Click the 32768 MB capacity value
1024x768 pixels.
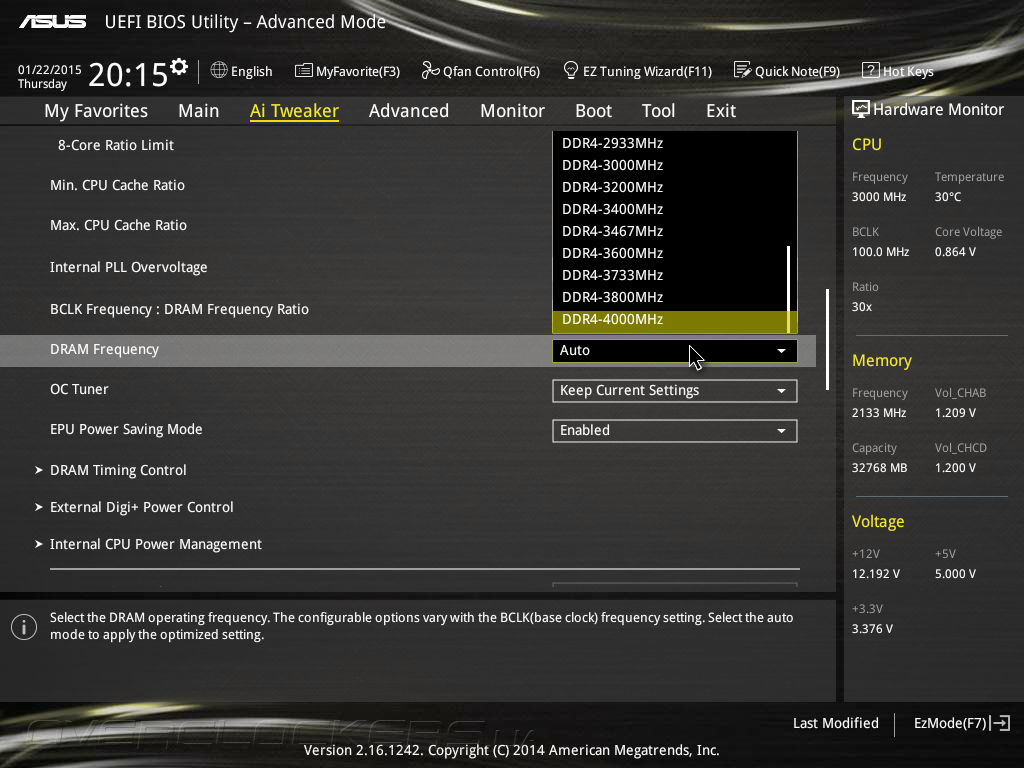click(879, 468)
